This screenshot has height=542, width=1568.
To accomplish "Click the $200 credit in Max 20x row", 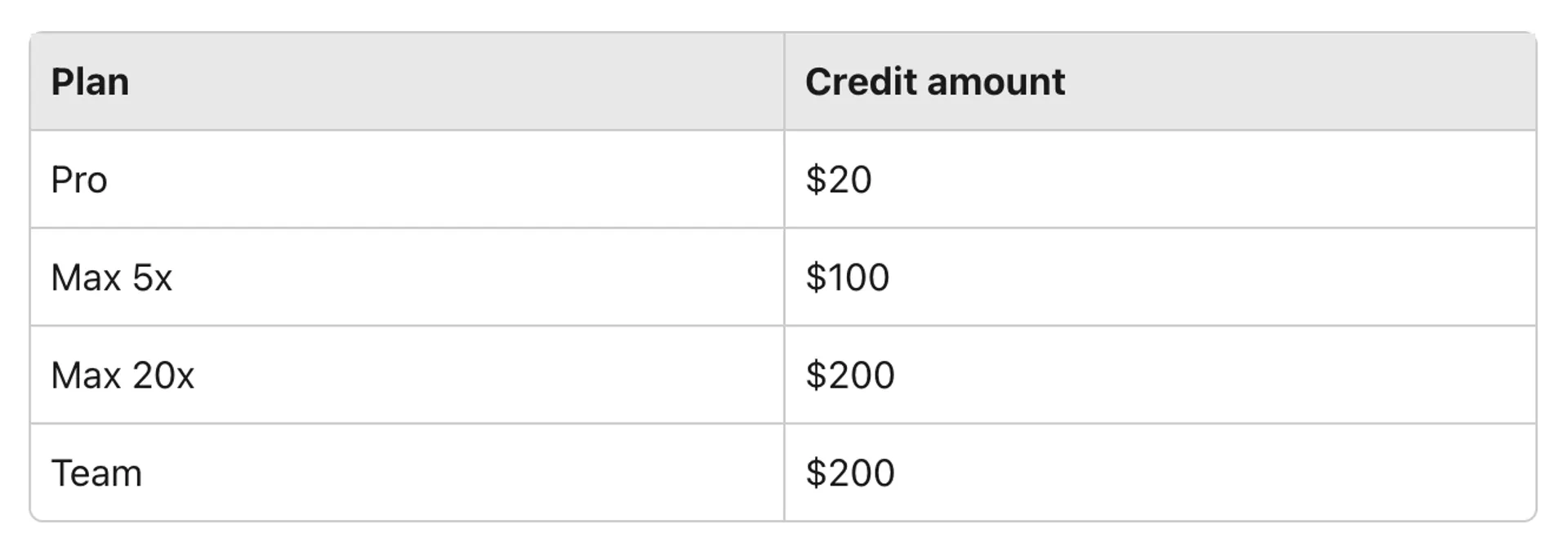I will click(x=850, y=375).
